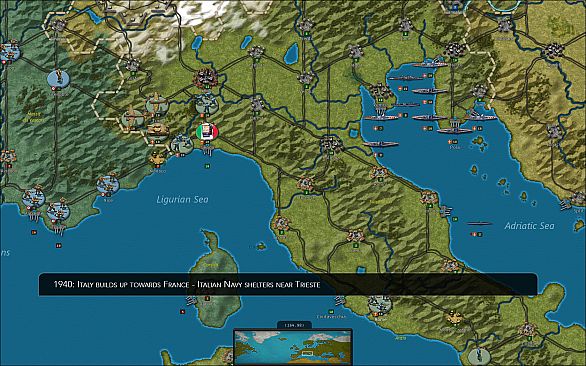Select the lone French soldier unit in blue circle
Image resolution: width=586 pixels, height=366 pixels.
point(59,79)
